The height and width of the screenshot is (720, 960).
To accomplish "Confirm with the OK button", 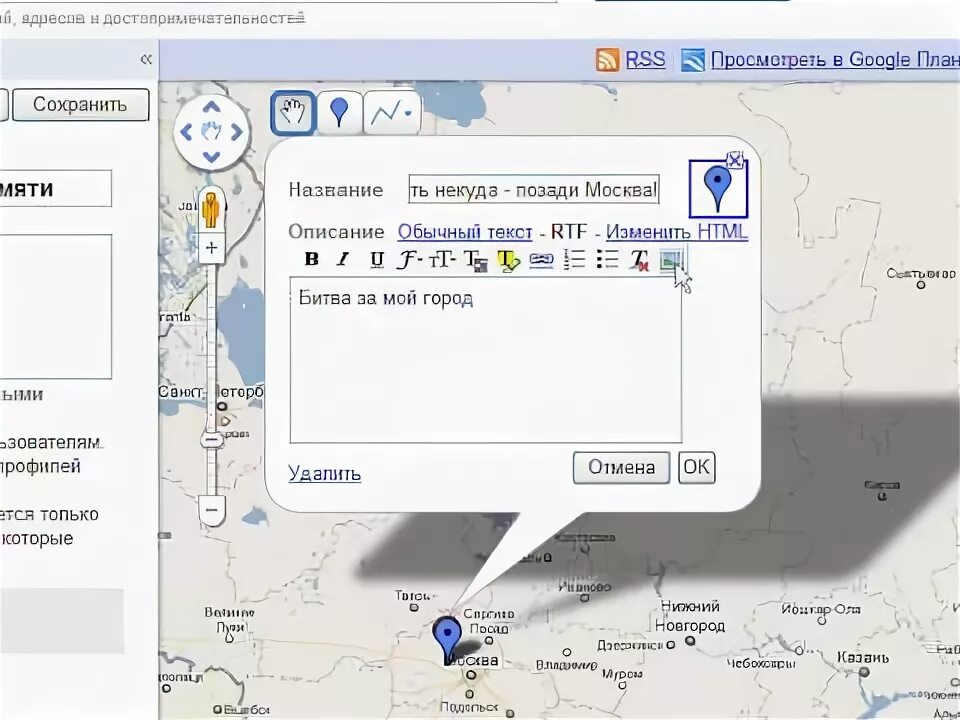I will pyautogui.click(x=697, y=468).
